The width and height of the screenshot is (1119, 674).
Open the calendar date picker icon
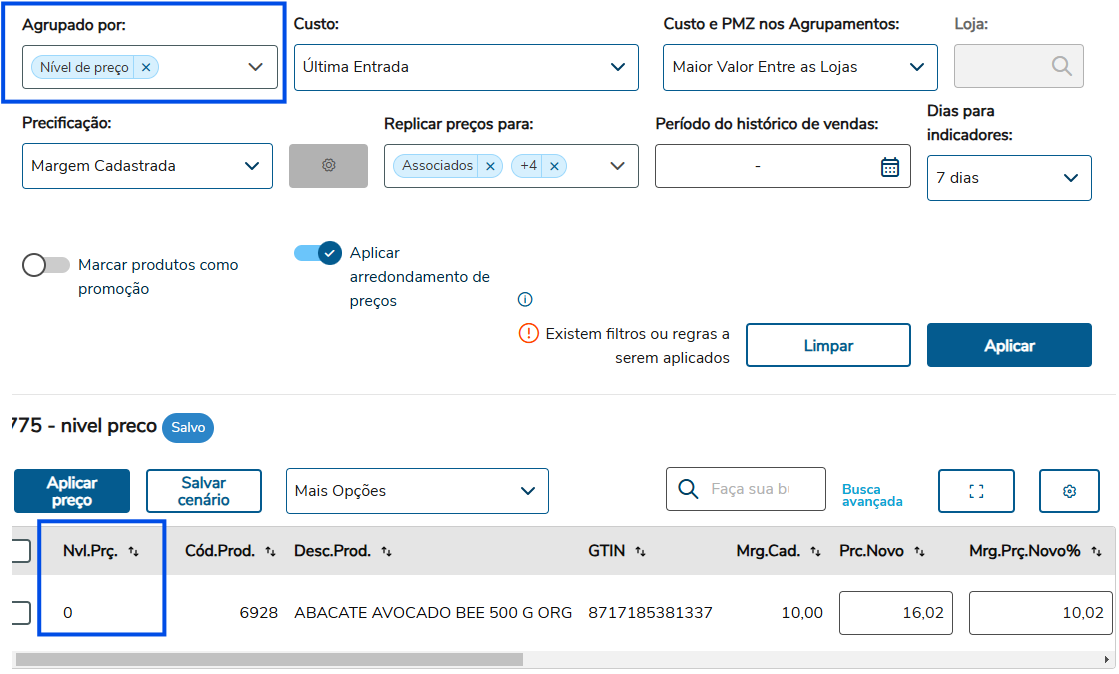(889, 167)
